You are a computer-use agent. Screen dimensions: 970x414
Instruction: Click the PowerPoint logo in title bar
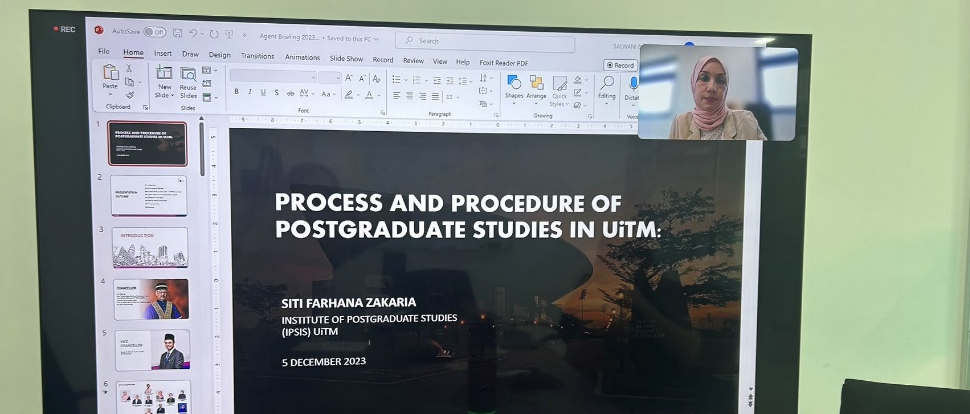pos(98,30)
